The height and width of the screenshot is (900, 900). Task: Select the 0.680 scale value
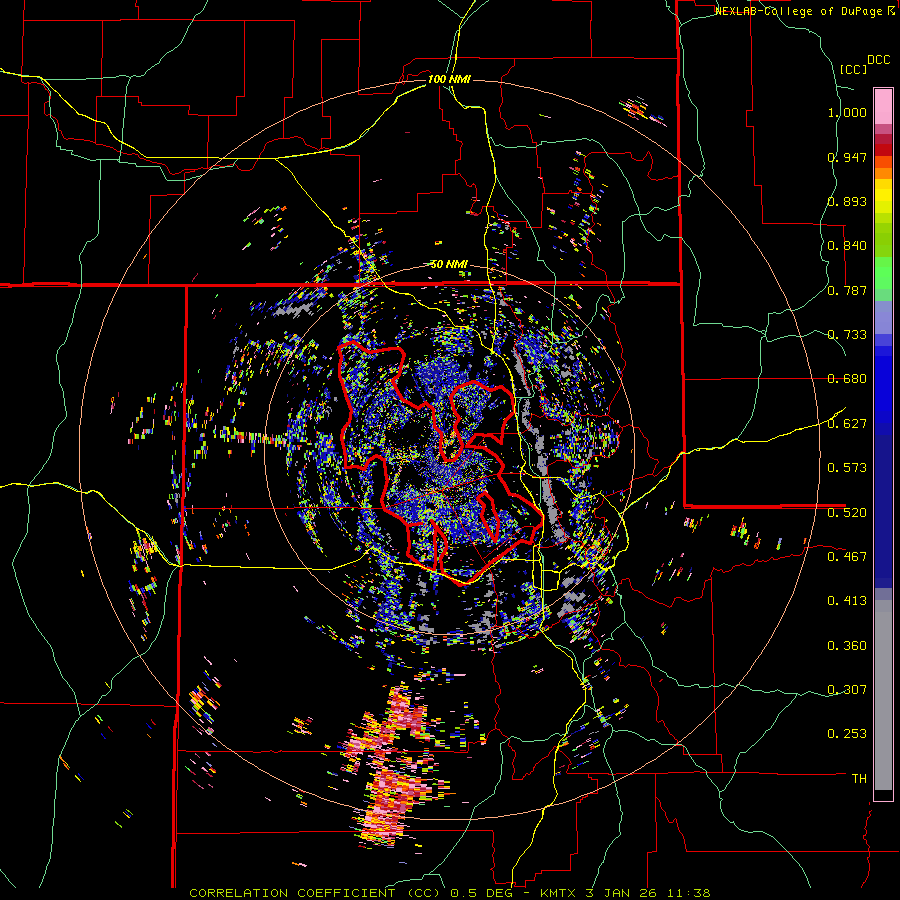pyautogui.click(x=847, y=379)
